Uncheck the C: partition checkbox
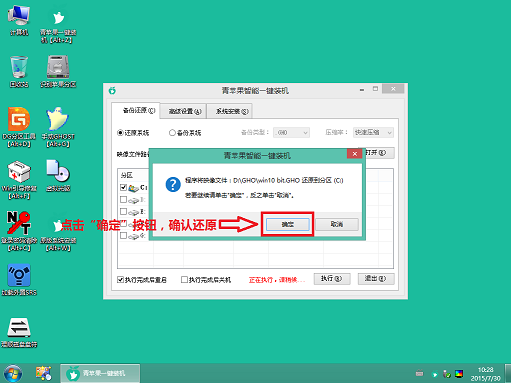The height and width of the screenshot is (383, 511). click(123, 187)
